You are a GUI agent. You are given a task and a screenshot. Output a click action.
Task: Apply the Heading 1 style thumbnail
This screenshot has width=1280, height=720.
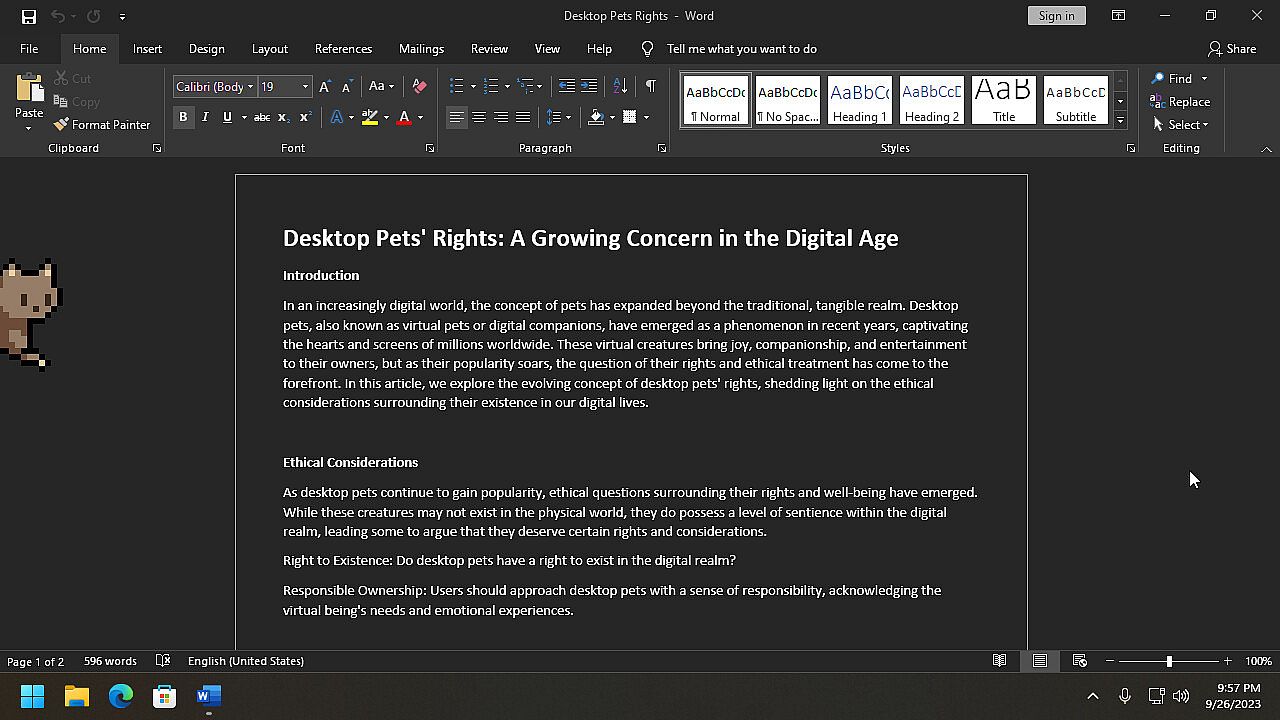[860, 100]
